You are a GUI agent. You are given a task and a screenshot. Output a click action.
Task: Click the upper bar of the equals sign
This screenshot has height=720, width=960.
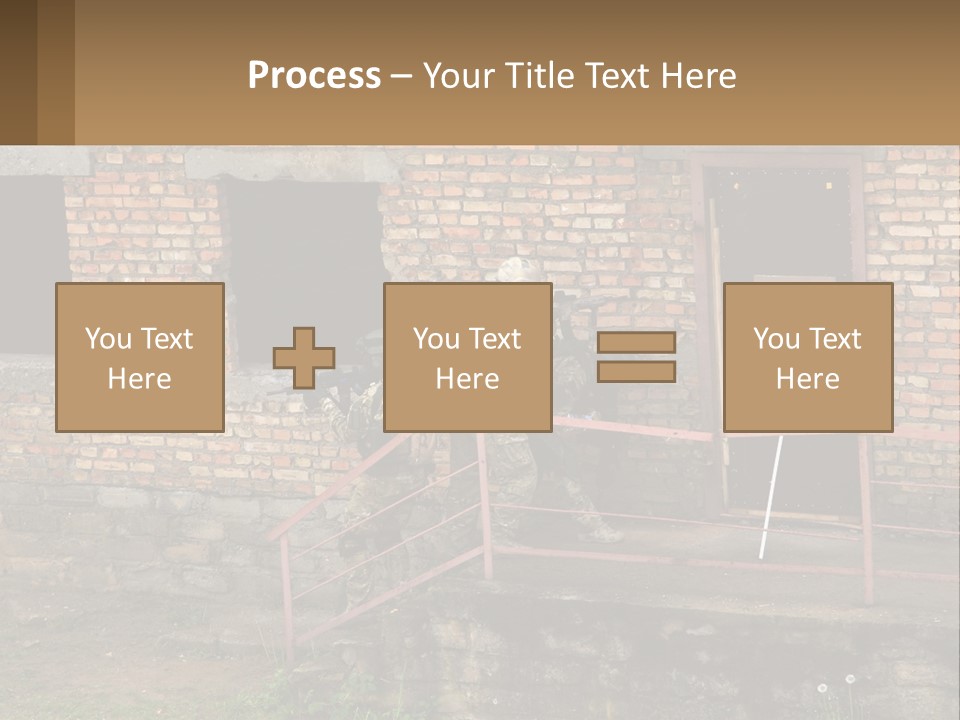coord(636,343)
